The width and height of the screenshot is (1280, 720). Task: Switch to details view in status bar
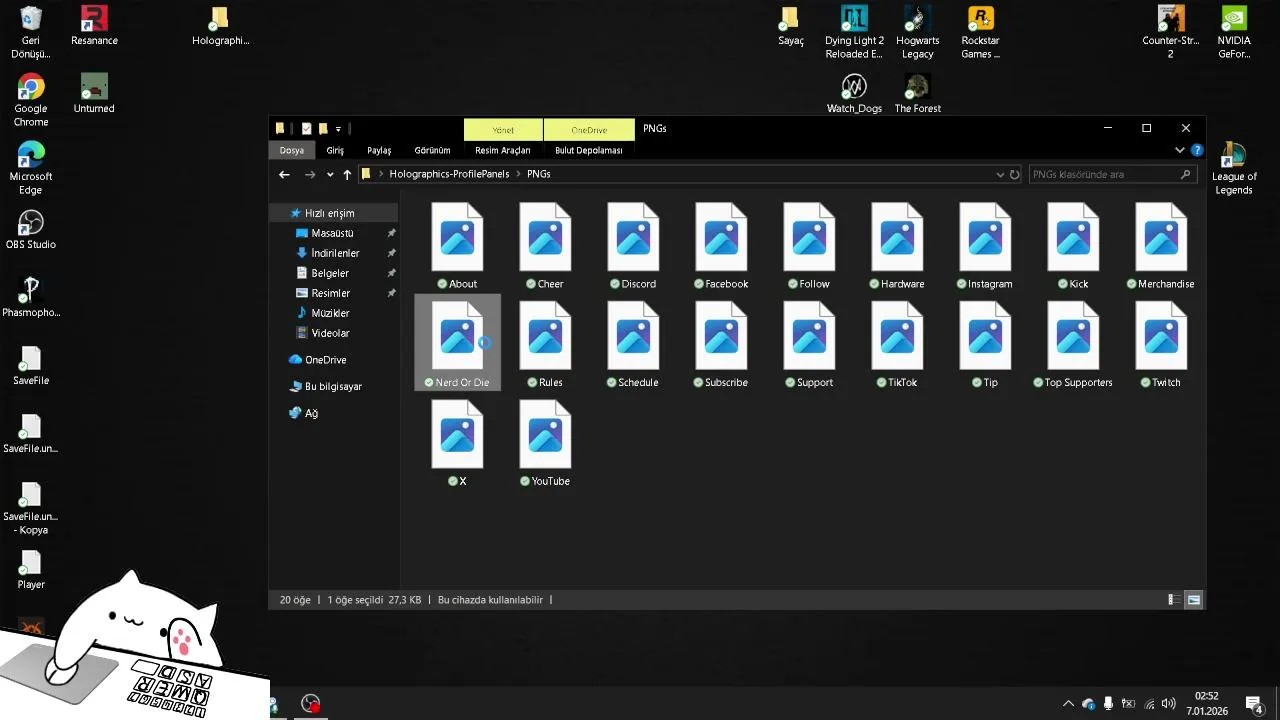1174,600
